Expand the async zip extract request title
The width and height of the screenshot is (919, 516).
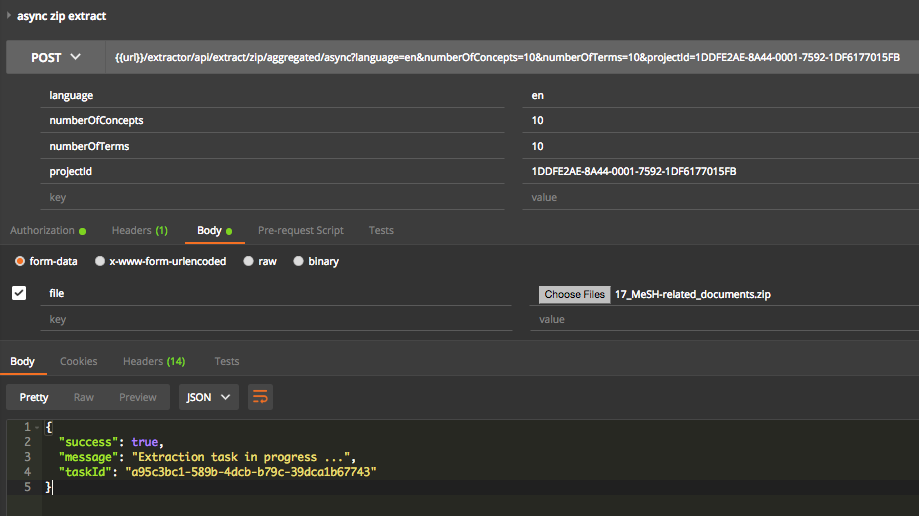click(x=10, y=16)
